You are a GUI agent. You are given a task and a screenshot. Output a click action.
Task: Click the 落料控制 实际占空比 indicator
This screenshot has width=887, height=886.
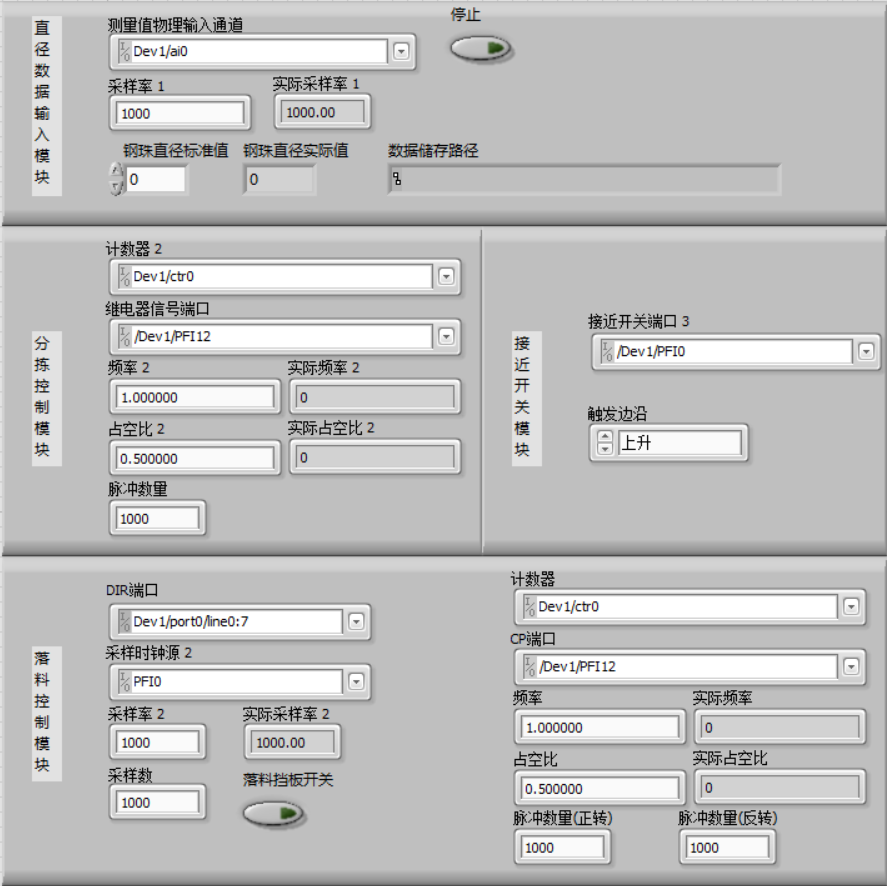click(780, 788)
